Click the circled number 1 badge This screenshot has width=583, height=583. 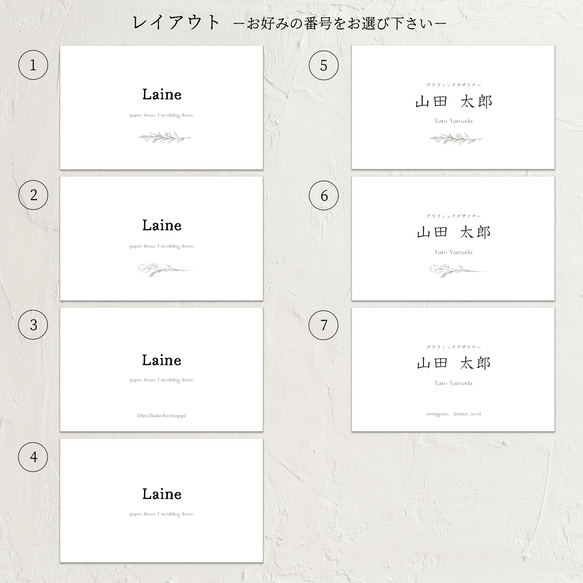33,65
